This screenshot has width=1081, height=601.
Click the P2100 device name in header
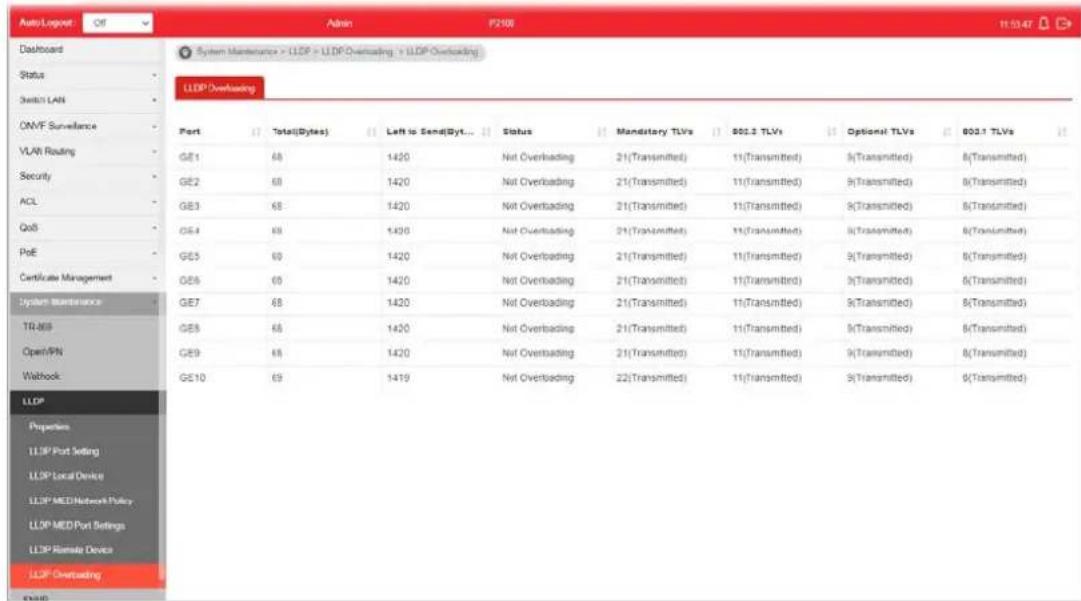point(501,23)
